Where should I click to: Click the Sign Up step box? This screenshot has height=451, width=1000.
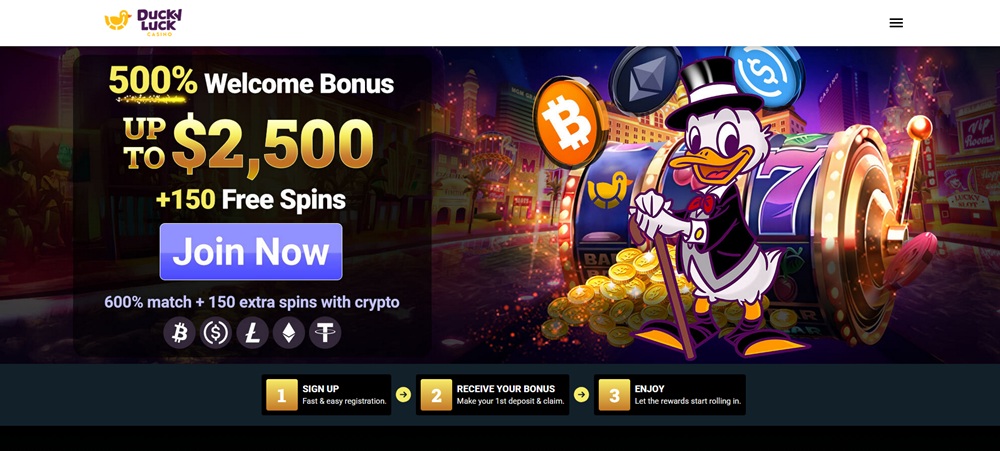tap(327, 395)
